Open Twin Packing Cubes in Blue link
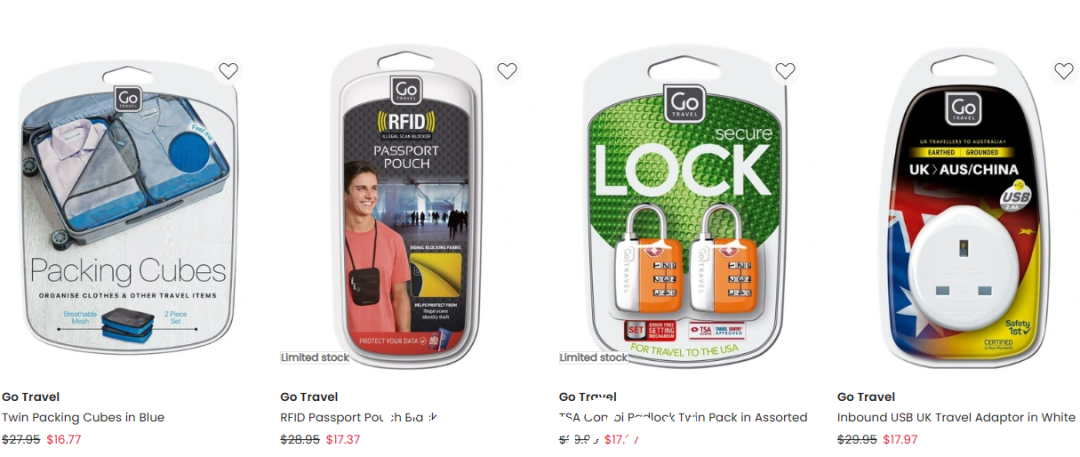Image resolution: width=1080 pixels, height=457 pixels. coord(83,418)
